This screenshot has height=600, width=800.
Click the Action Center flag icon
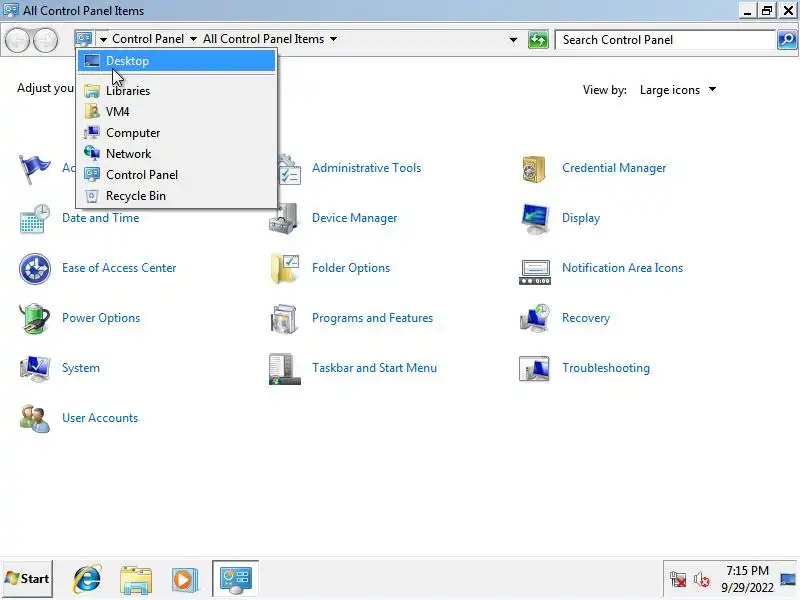coord(34,168)
